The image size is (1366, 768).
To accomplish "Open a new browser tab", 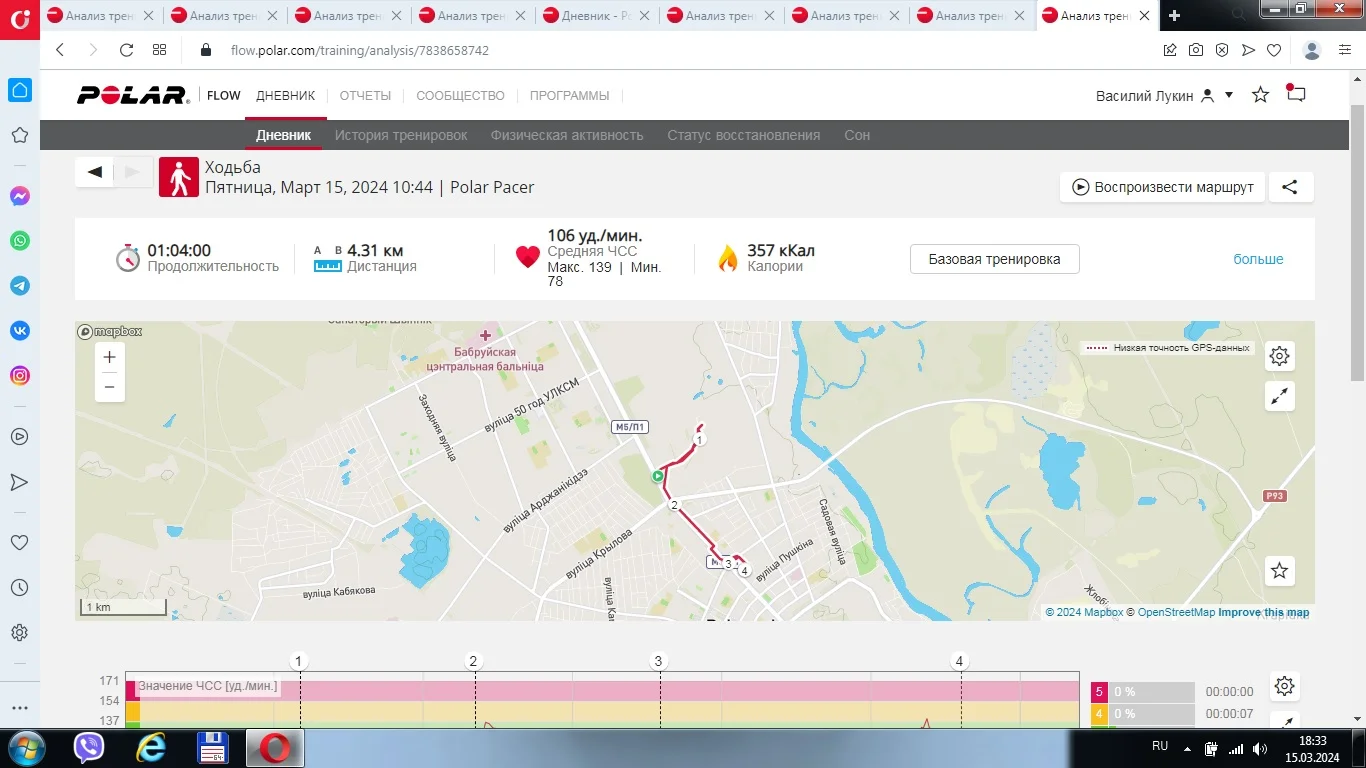I will (x=1175, y=16).
